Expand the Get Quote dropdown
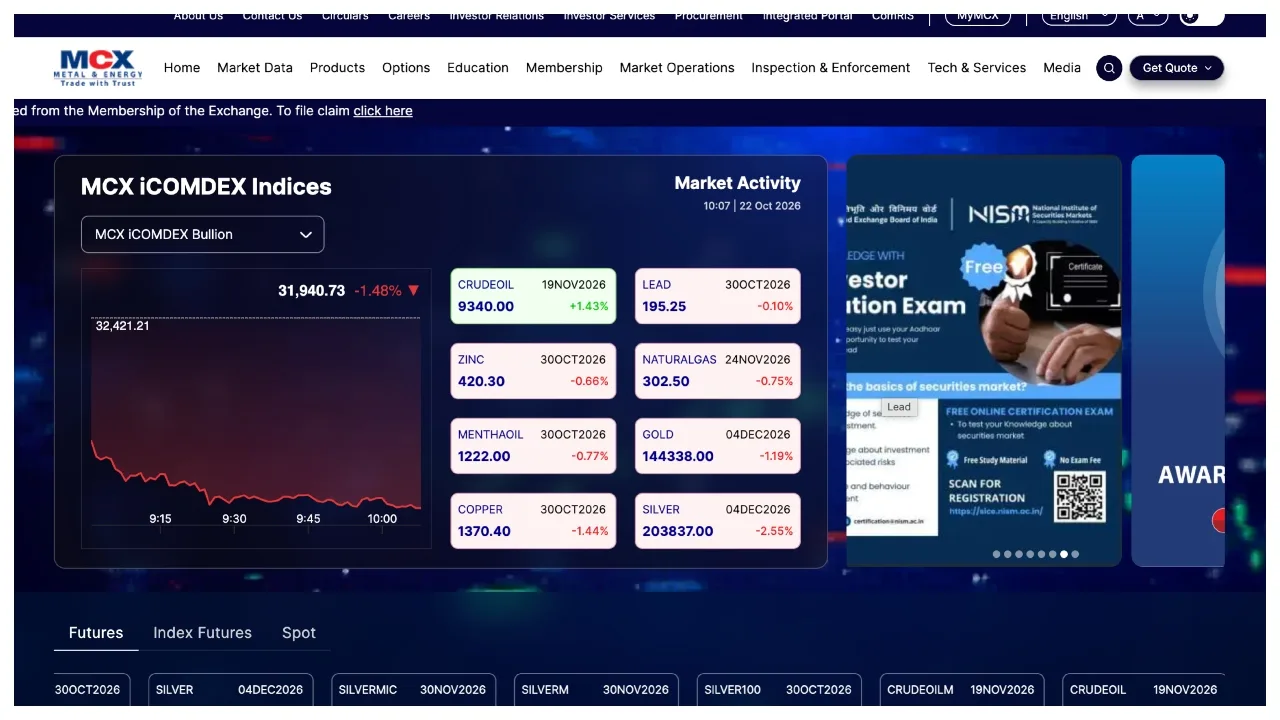Viewport: 1280px width, 720px height. [1177, 68]
